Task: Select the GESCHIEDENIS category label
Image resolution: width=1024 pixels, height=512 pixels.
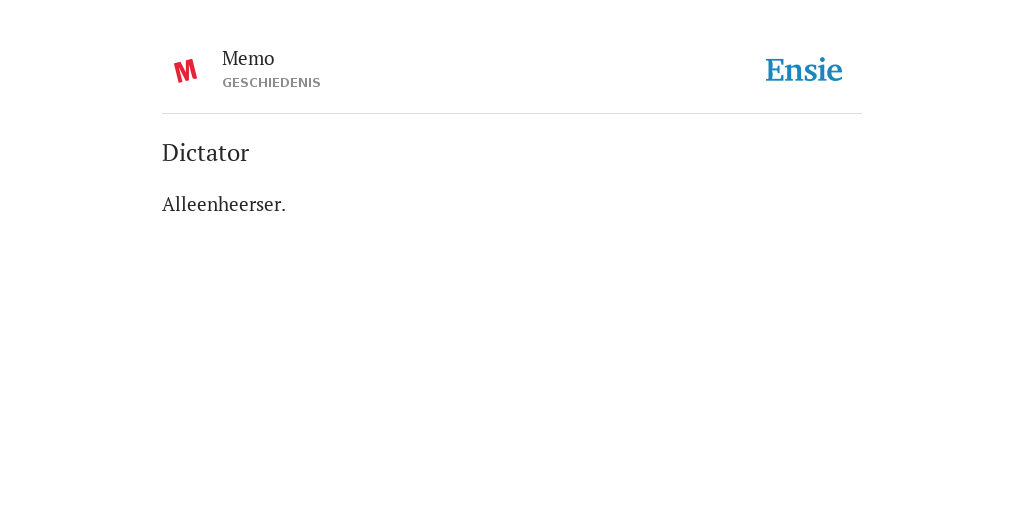Action: point(271,83)
